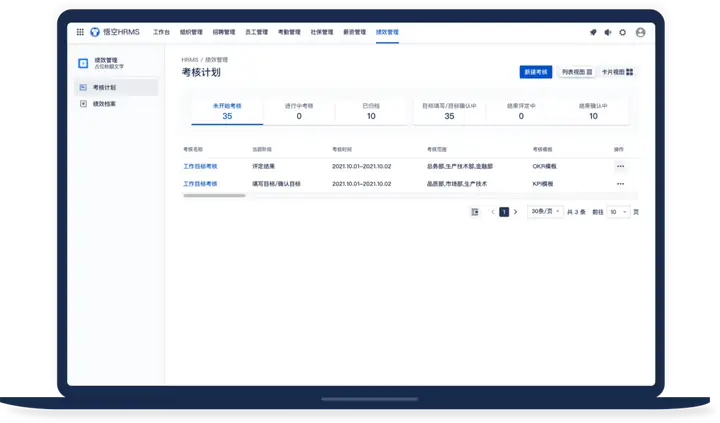The image size is (720, 423).
Task: Open 工作目标考核 link in the 评定结果 row
Action: click(x=200, y=166)
